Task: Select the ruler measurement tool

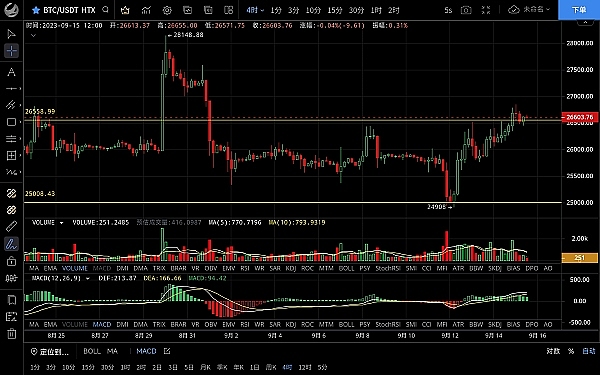Action: [x=11, y=227]
